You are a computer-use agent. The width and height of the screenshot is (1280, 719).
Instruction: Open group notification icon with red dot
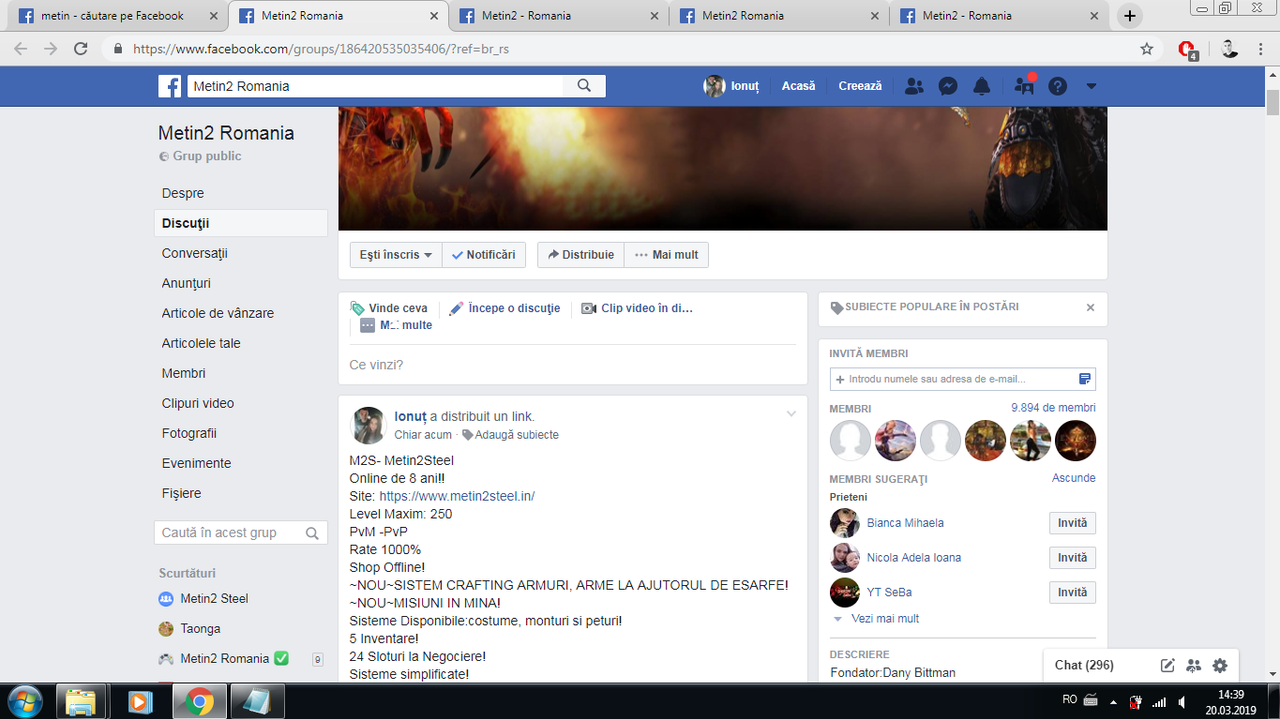click(1024, 85)
